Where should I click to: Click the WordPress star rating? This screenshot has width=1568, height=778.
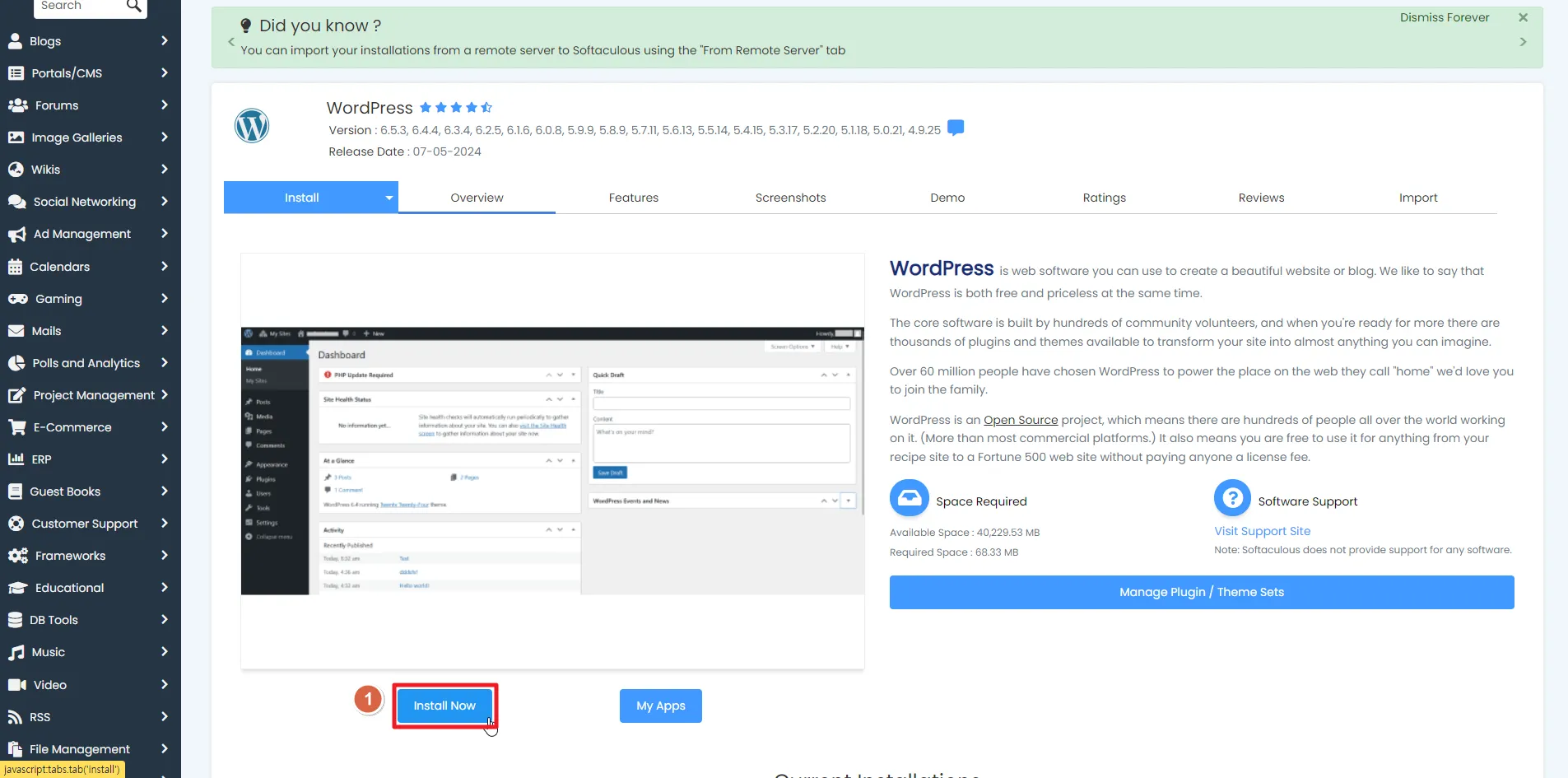(456, 107)
